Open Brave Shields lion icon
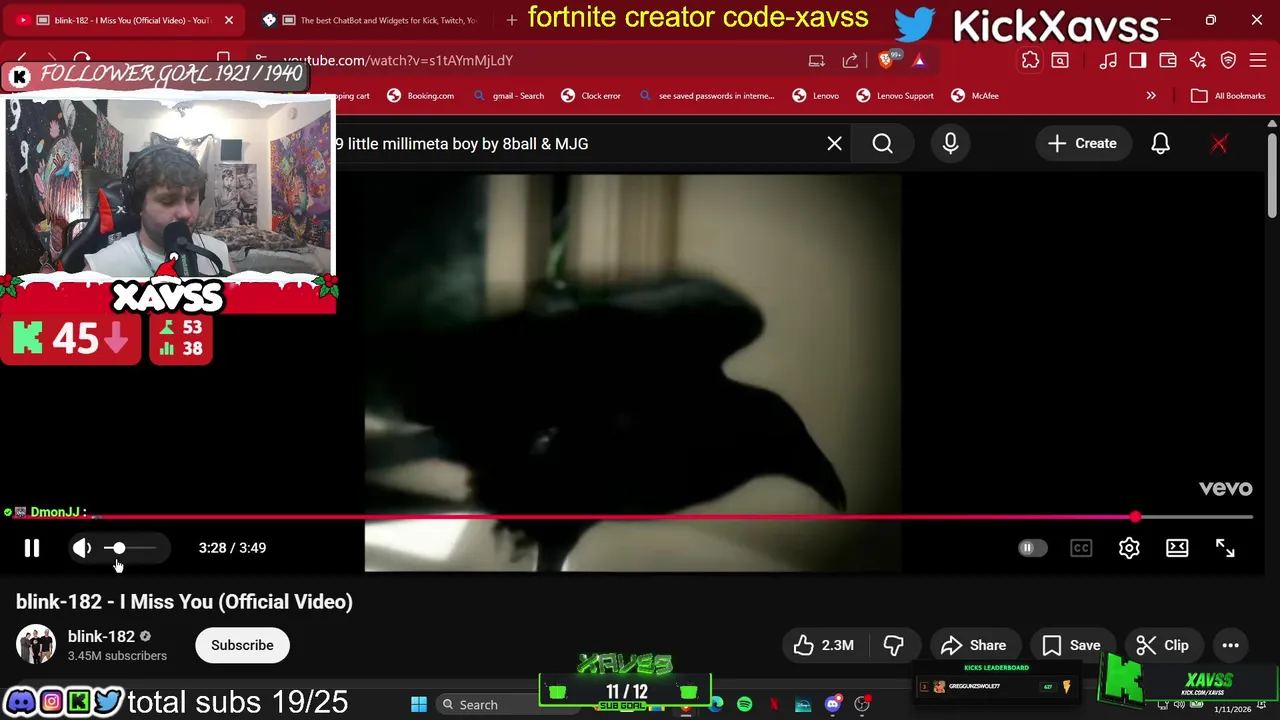 pyautogui.click(x=886, y=60)
